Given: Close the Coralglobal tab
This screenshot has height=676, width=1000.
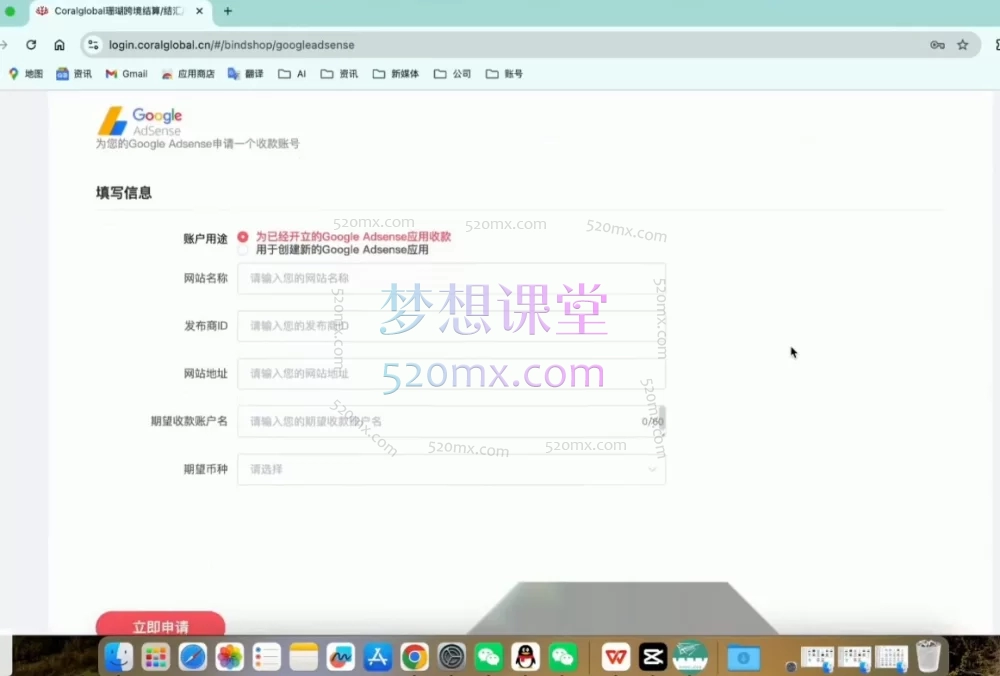Looking at the screenshot, I should (x=200, y=11).
